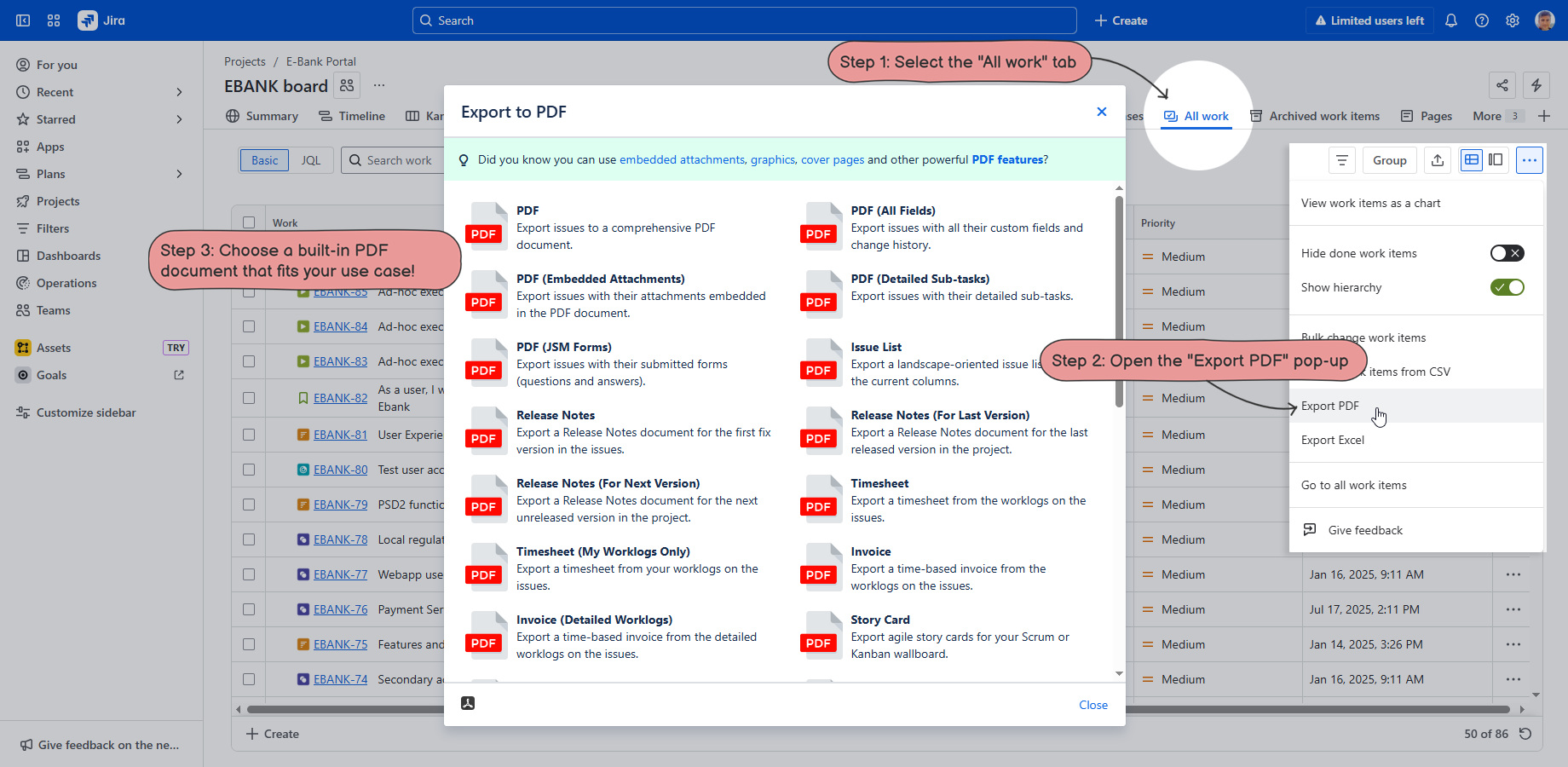Screen dimensions: 1568x767
Task: Expand the Starred sidebar chevron
Action: [179, 119]
